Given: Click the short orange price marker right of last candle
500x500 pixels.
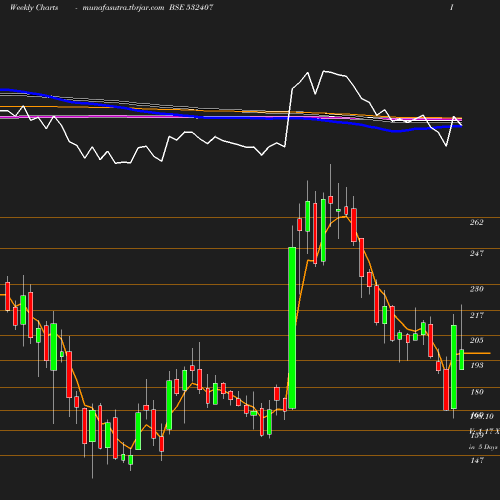Looking at the screenshot, I should [478, 353].
